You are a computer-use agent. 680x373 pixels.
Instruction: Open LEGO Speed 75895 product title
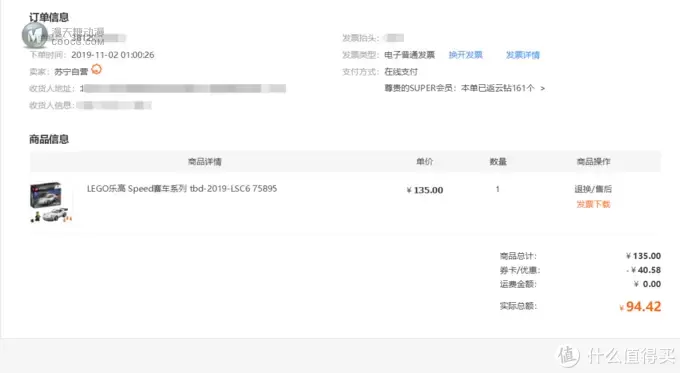click(182, 189)
